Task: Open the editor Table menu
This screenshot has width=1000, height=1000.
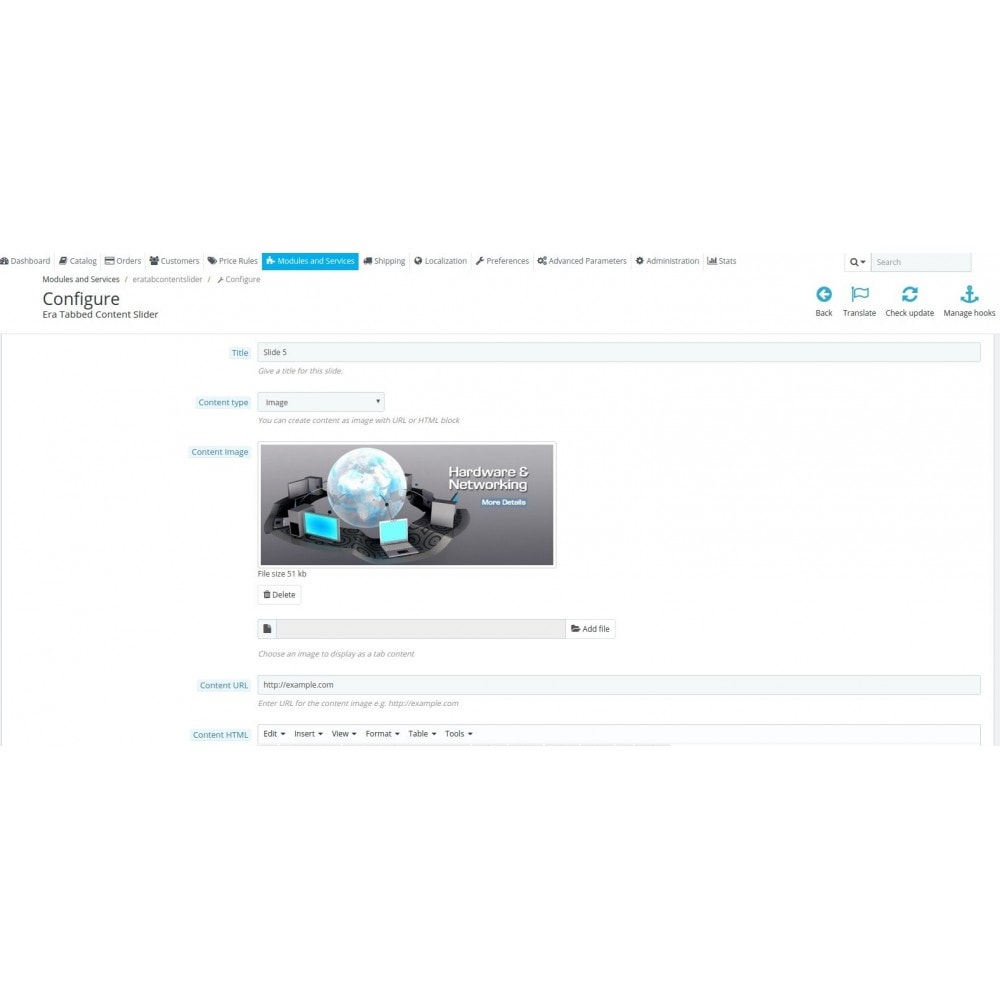Action: pyautogui.click(x=422, y=734)
